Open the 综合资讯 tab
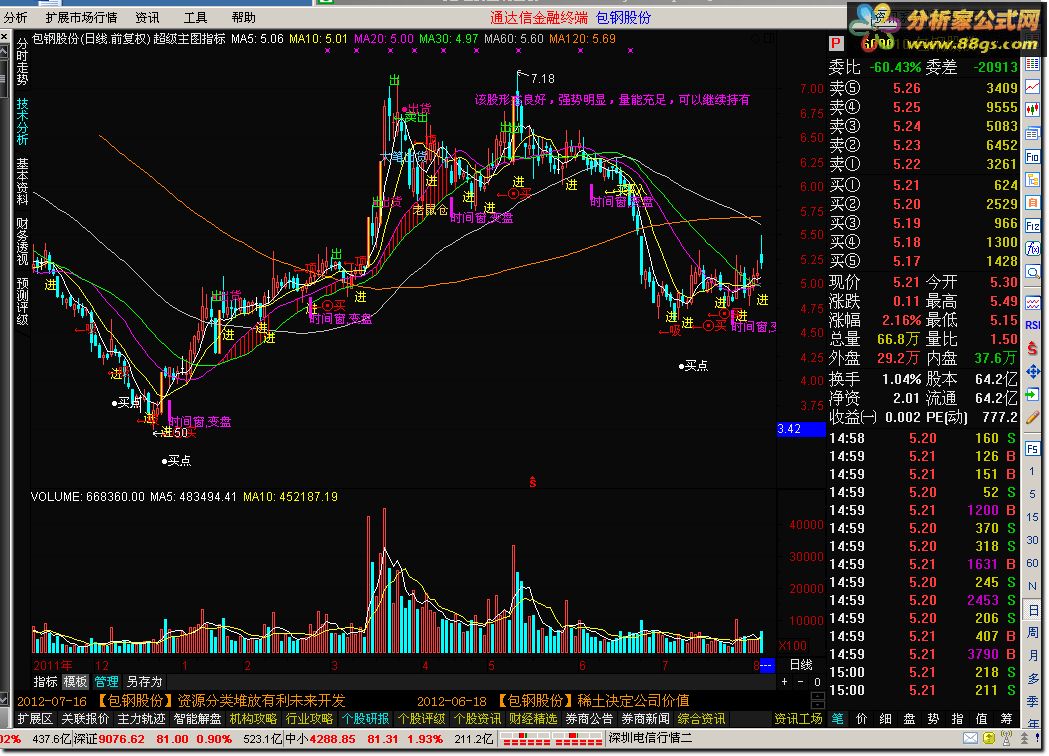The image size is (1049, 756). tap(701, 719)
